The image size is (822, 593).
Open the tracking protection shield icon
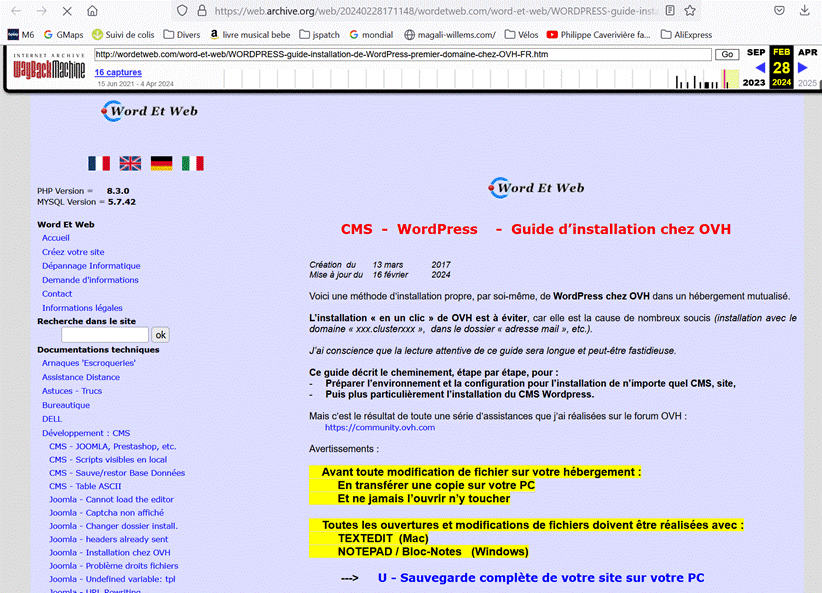point(182,10)
